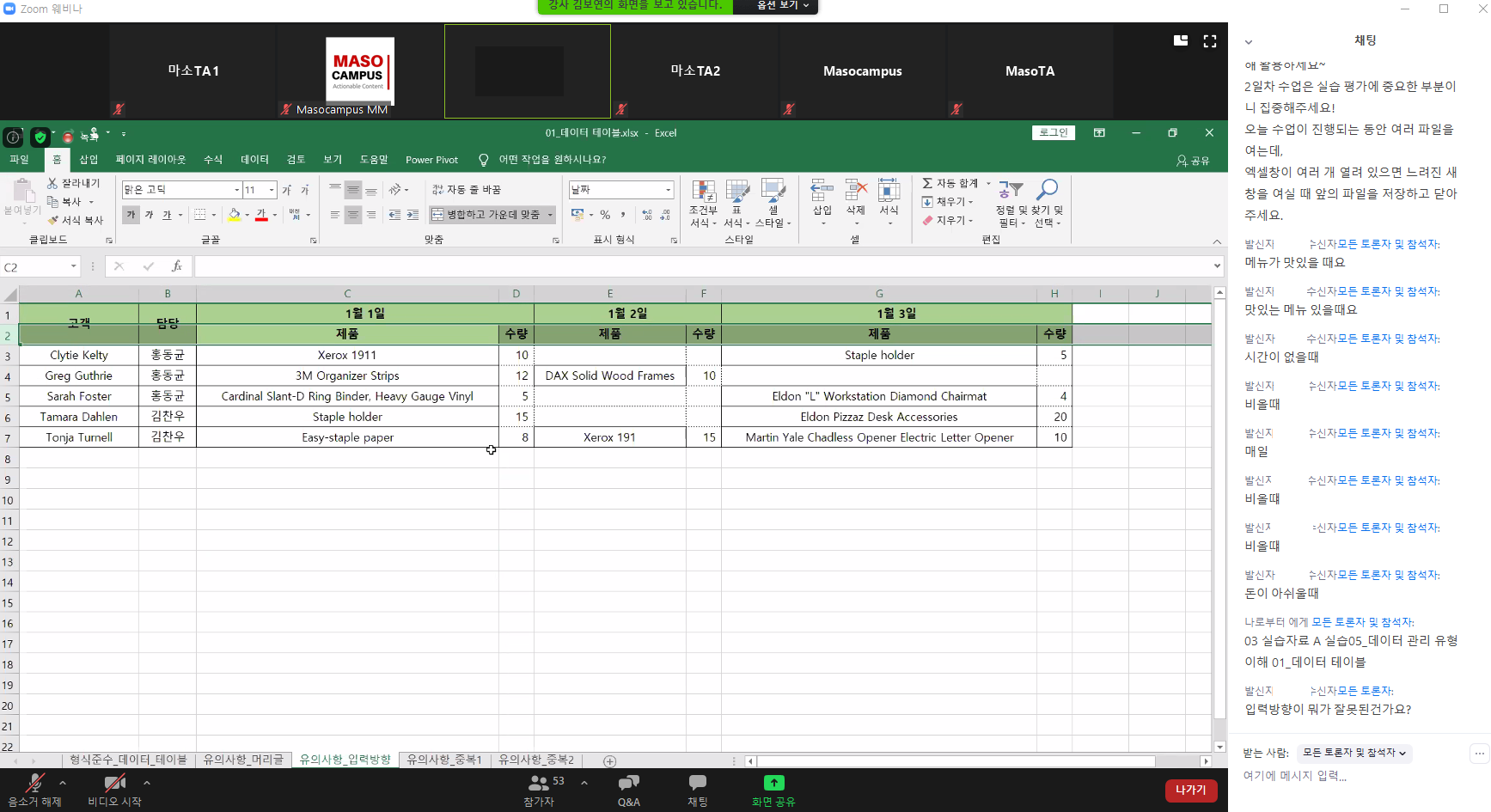Image resolution: width=1491 pixels, height=812 pixels.
Task: Click Find and Select magnifier icon
Action: click(1047, 191)
